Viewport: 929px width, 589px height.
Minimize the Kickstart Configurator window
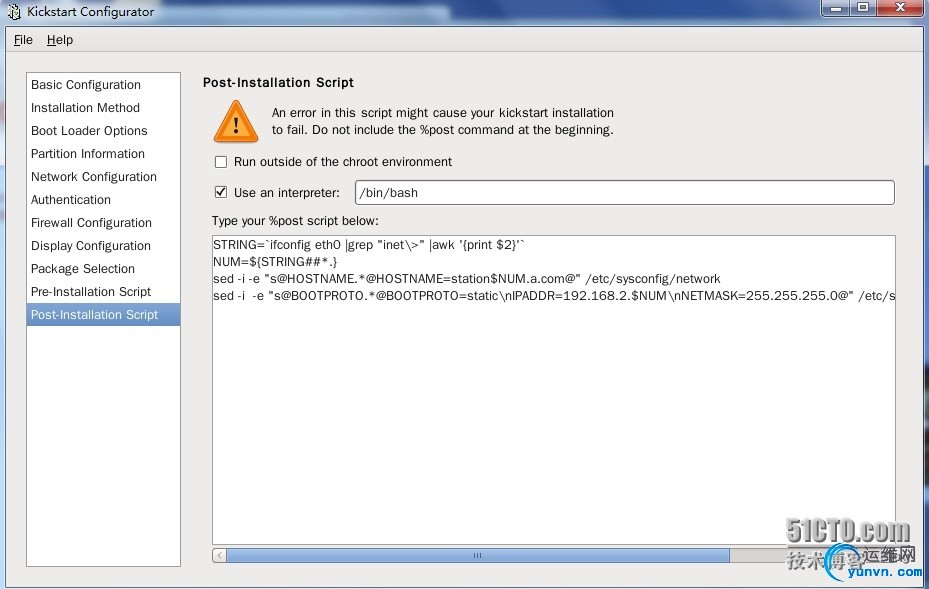click(x=836, y=8)
